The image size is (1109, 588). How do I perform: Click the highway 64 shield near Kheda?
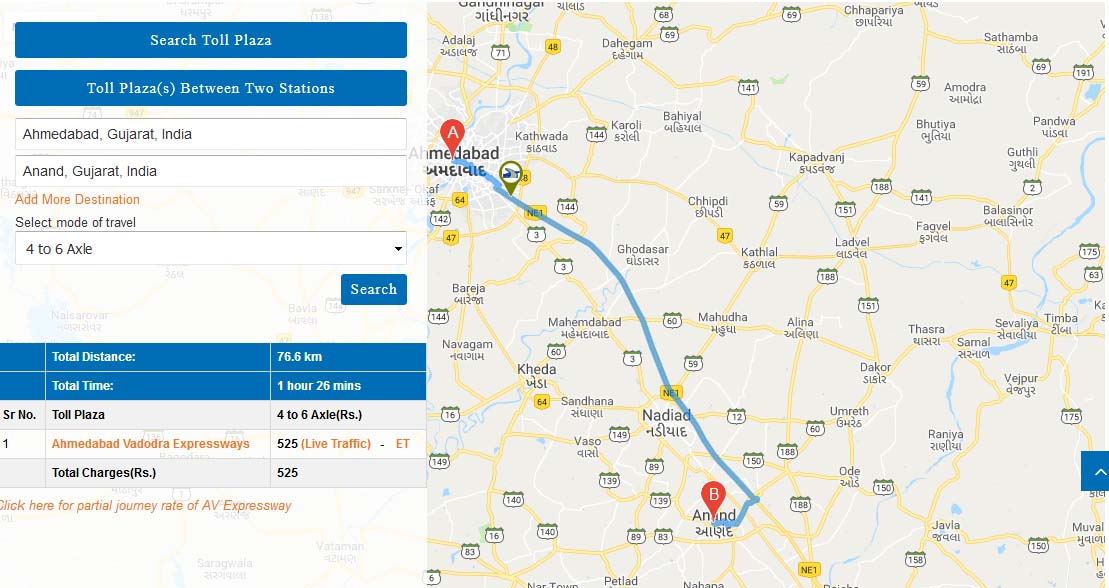(x=541, y=402)
